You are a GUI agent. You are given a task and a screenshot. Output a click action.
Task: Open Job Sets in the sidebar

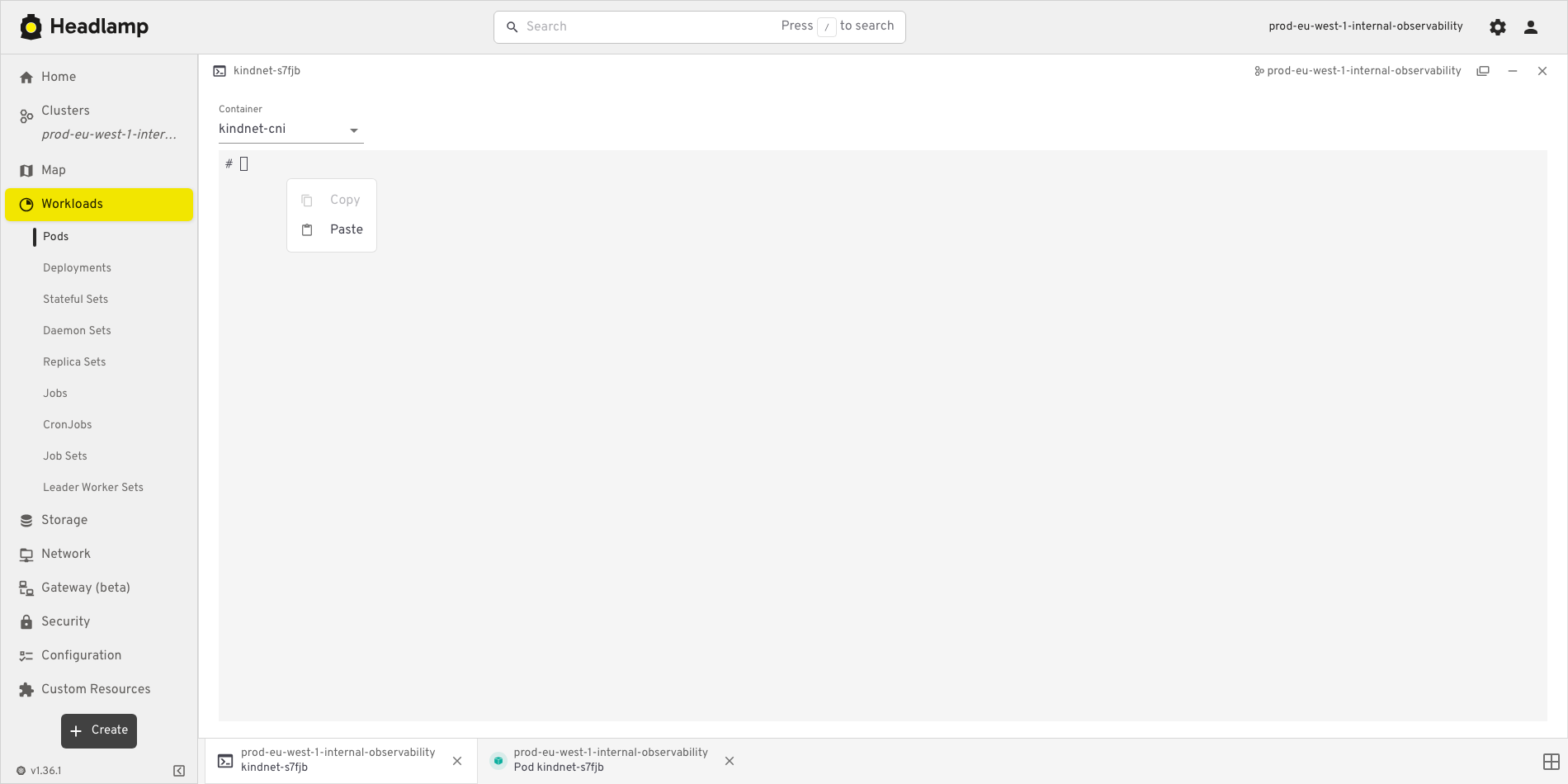tap(65, 456)
